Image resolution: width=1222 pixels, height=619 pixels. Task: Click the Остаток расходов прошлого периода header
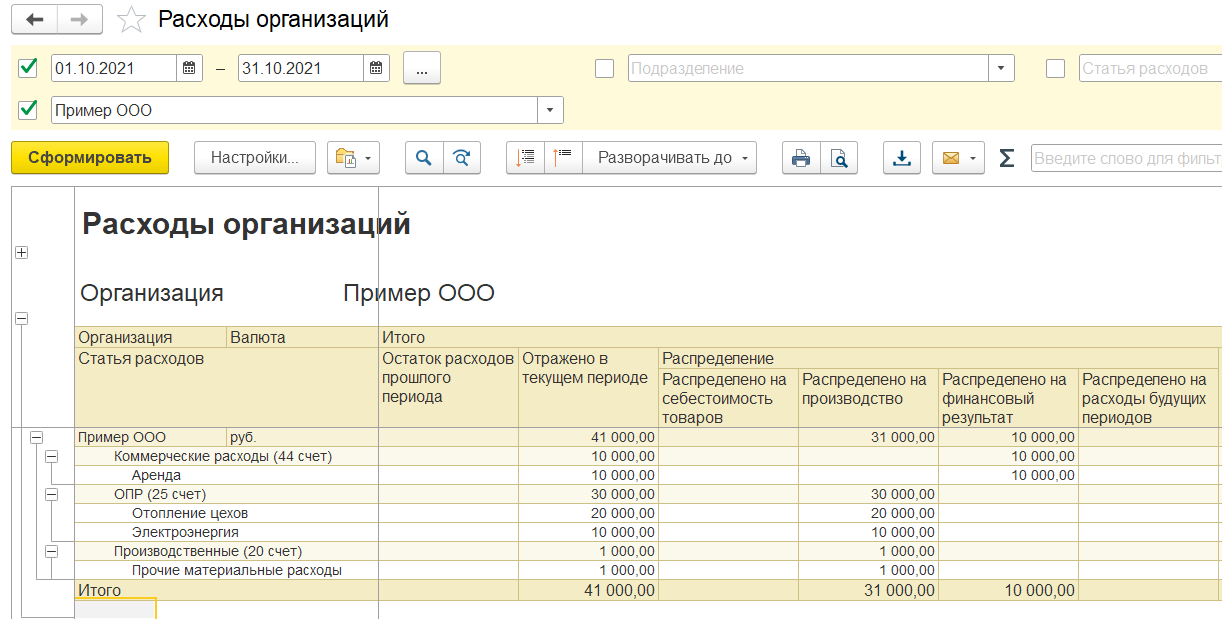(x=449, y=388)
